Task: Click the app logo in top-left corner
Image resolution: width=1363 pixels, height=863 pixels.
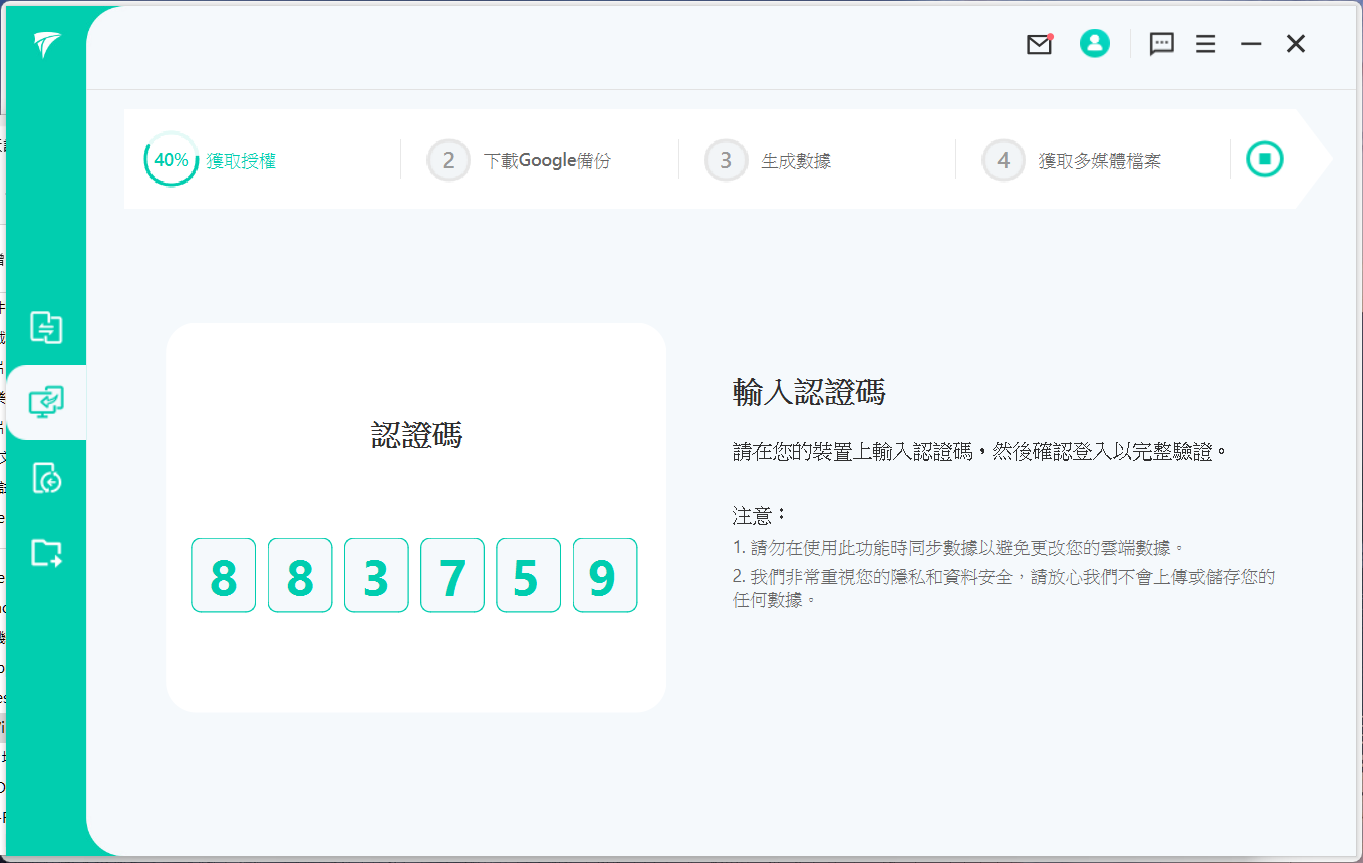Action: coord(46,45)
